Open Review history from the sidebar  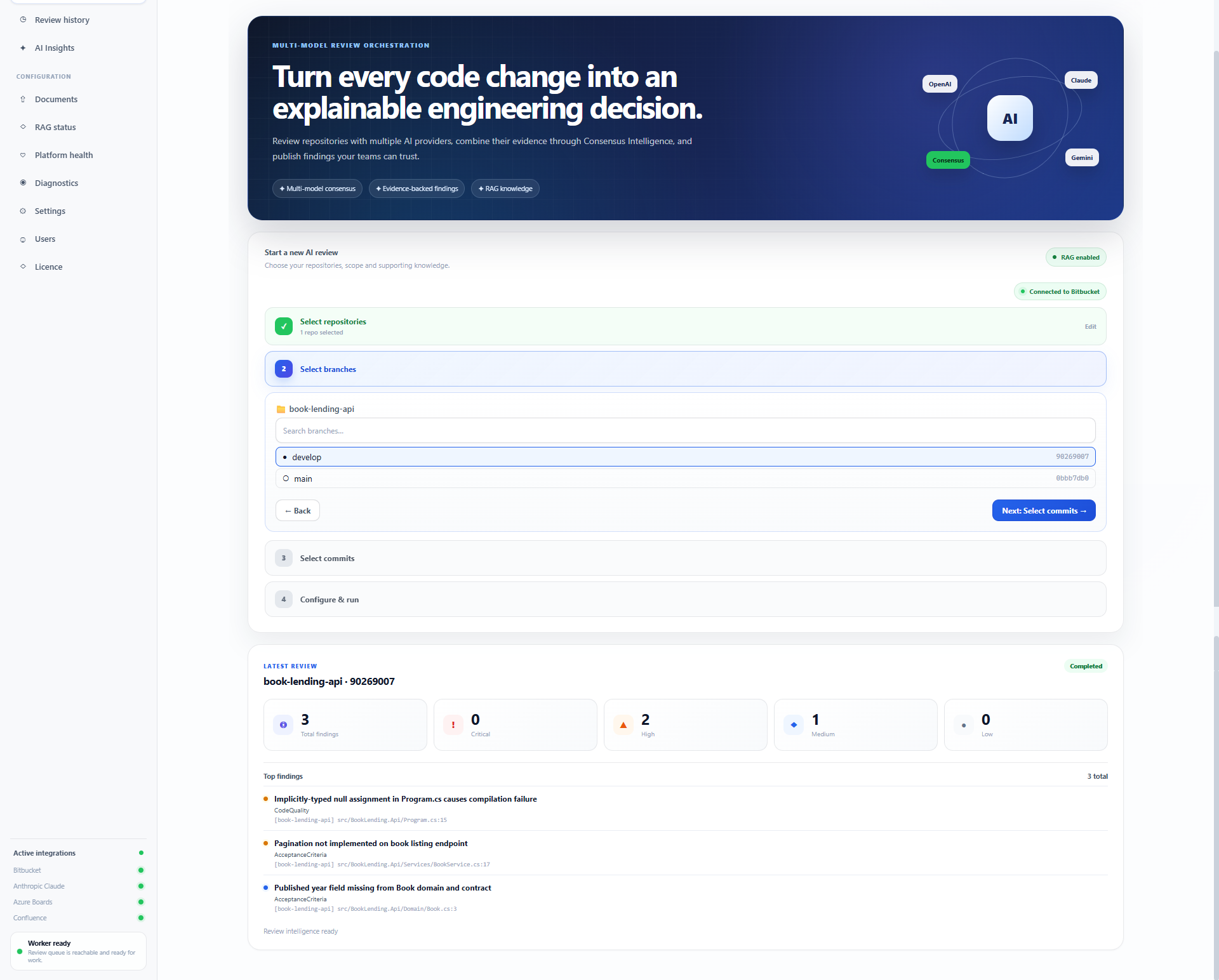[x=62, y=20]
